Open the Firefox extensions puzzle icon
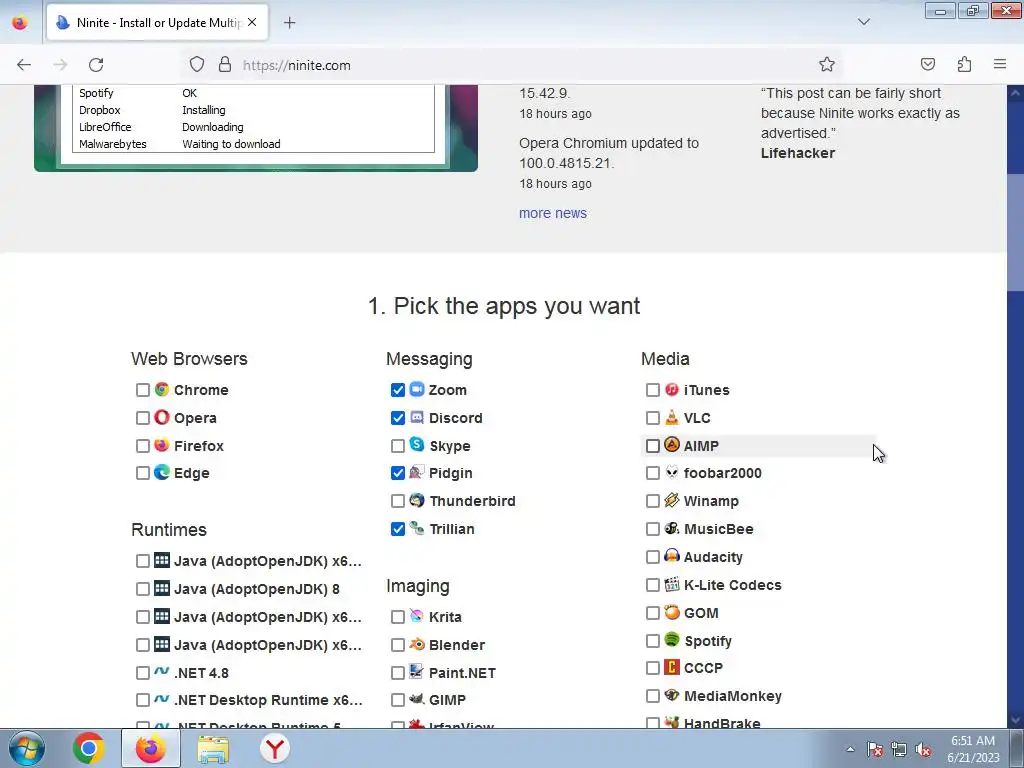 pos(965,64)
